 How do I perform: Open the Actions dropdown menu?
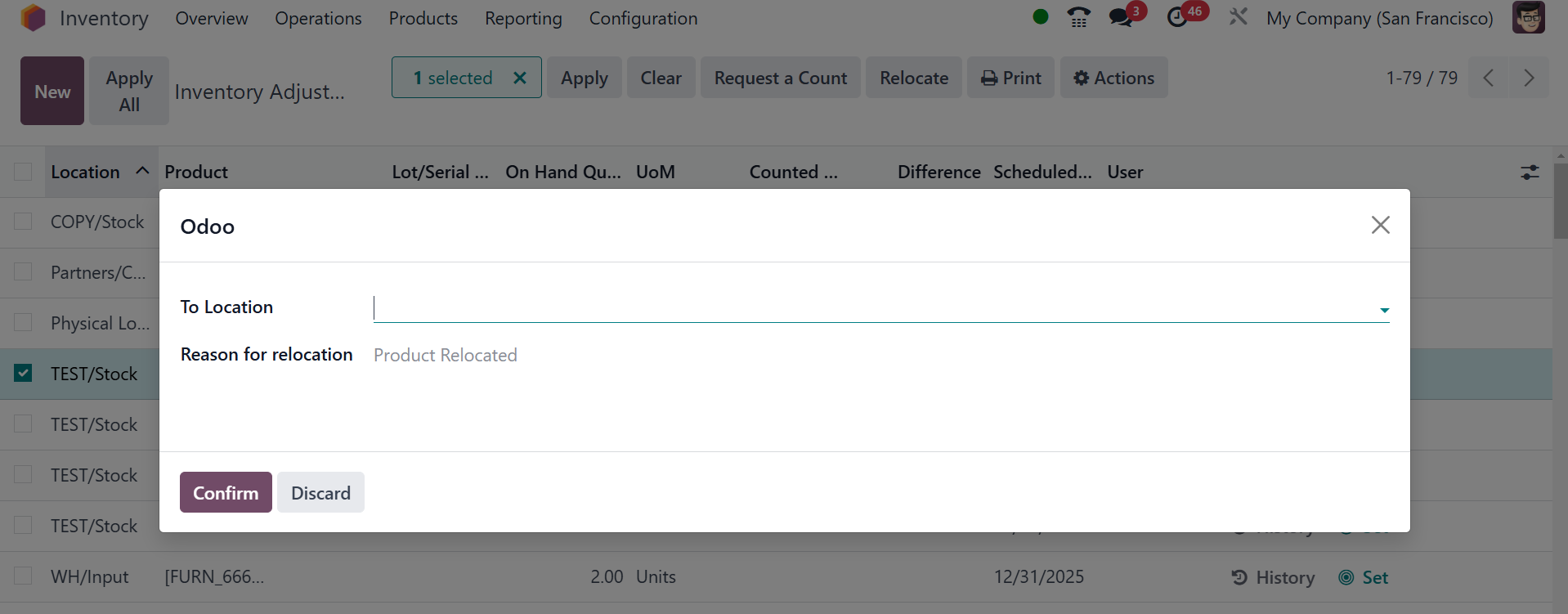[1113, 78]
